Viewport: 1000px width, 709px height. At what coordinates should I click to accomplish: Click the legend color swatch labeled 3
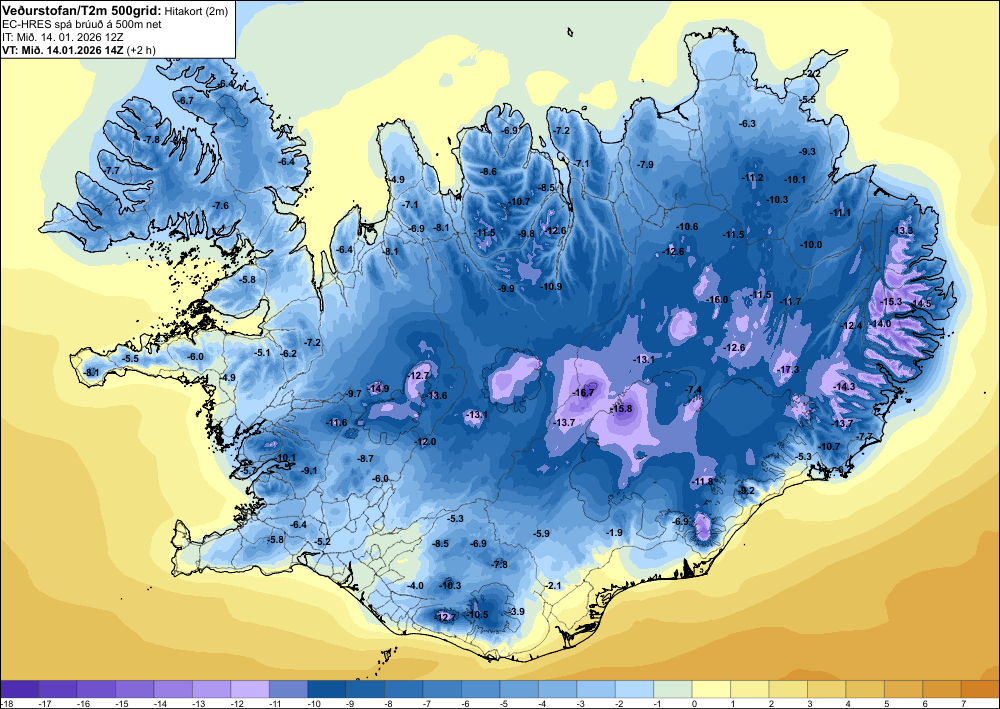[827, 689]
